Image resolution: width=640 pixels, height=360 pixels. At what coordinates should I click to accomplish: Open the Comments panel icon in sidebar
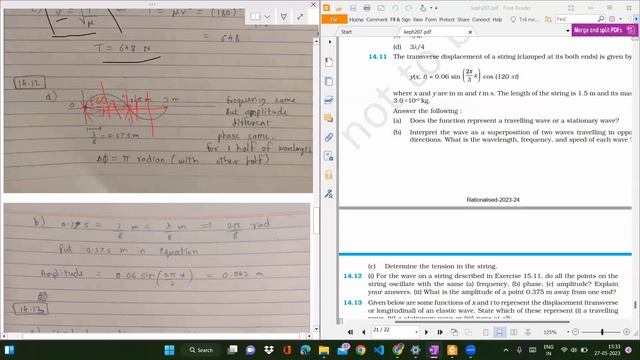click(x=329, y=118)
